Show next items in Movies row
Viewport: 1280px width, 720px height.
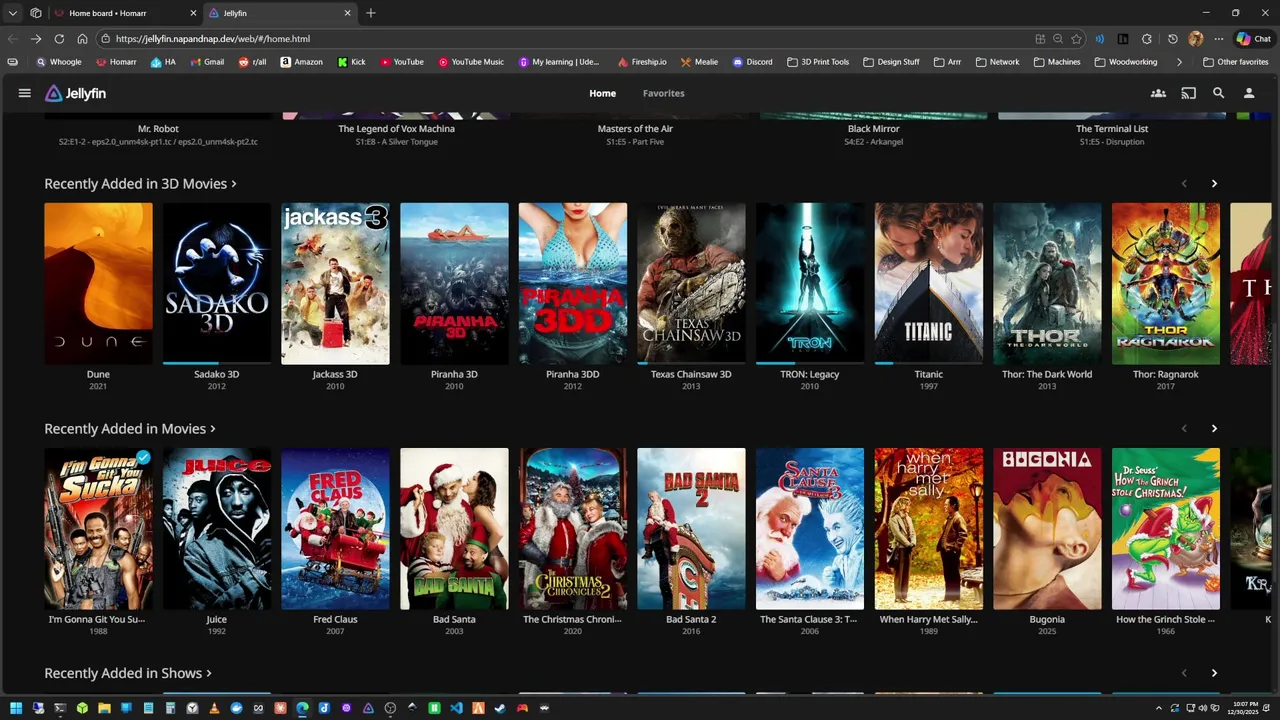tap(1214, 429)
